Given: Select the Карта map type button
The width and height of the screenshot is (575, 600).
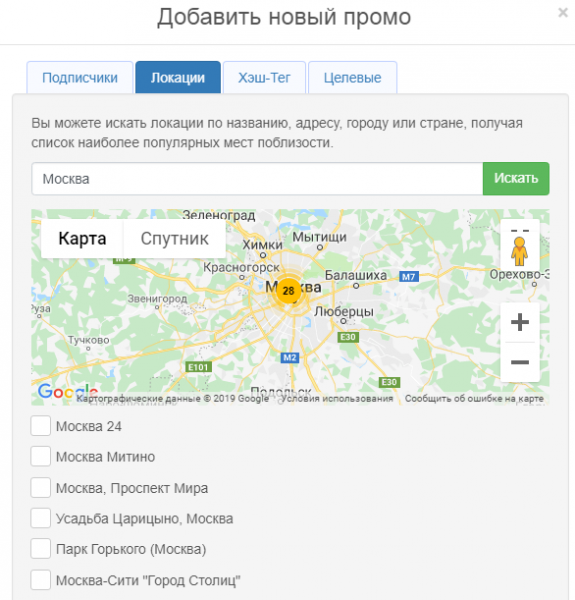Looking at the screenshot, I should (82, 238).
